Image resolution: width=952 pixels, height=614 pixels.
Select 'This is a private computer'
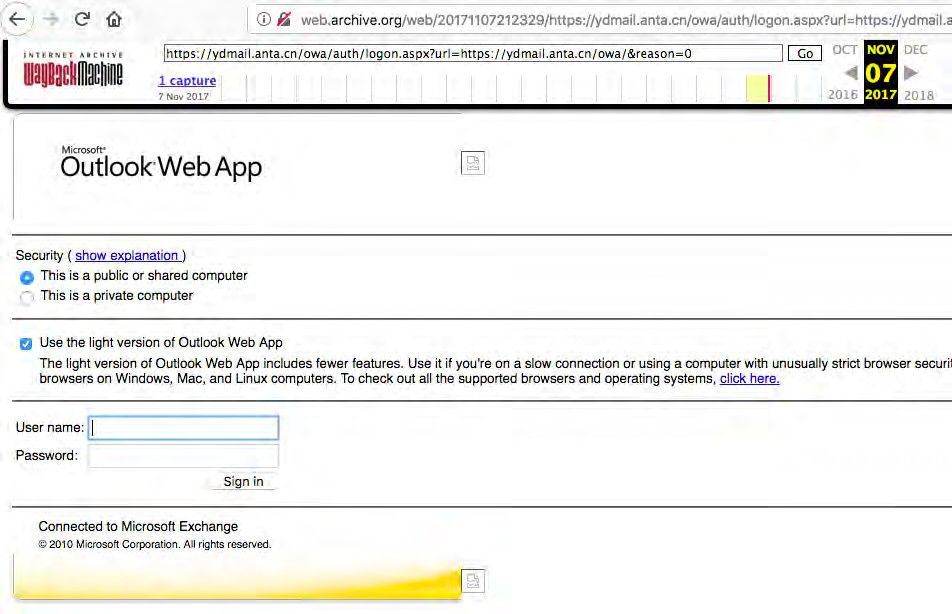pyautogui.click(x=27, y=298)
